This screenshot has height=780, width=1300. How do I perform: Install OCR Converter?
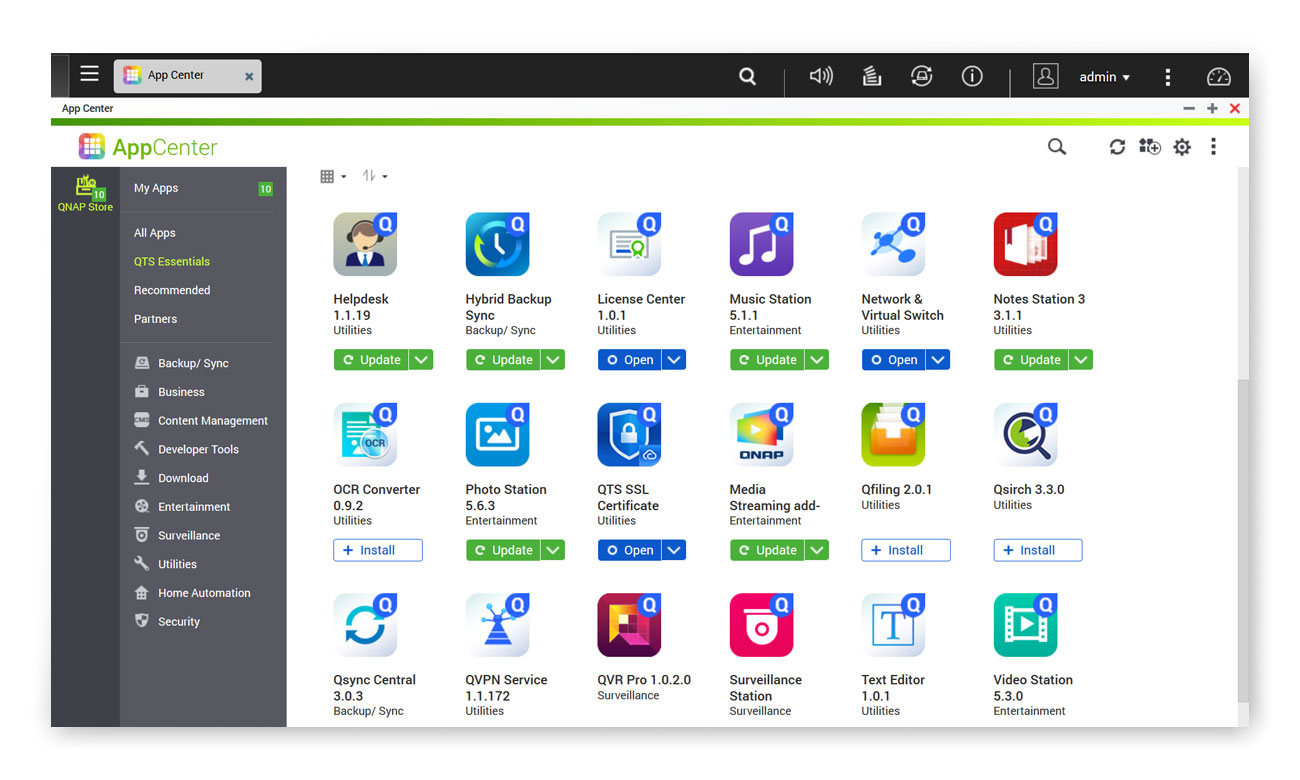(x=378, y=550)
